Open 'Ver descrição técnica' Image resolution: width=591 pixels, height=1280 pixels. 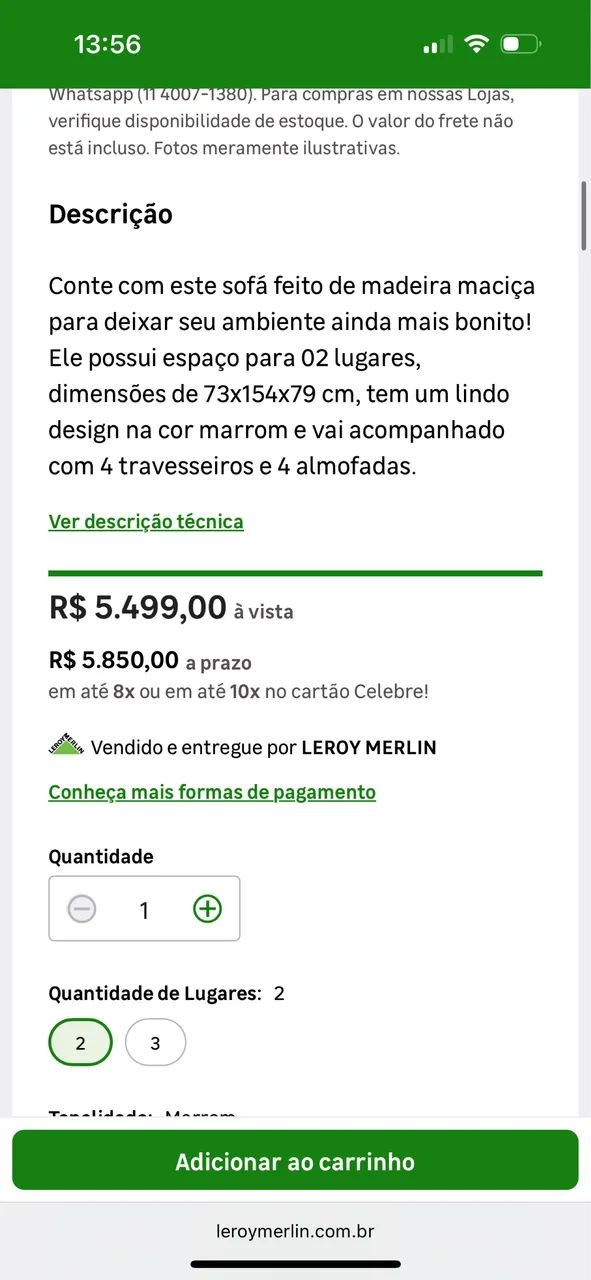pyautogui.click(x=145, y=521)
